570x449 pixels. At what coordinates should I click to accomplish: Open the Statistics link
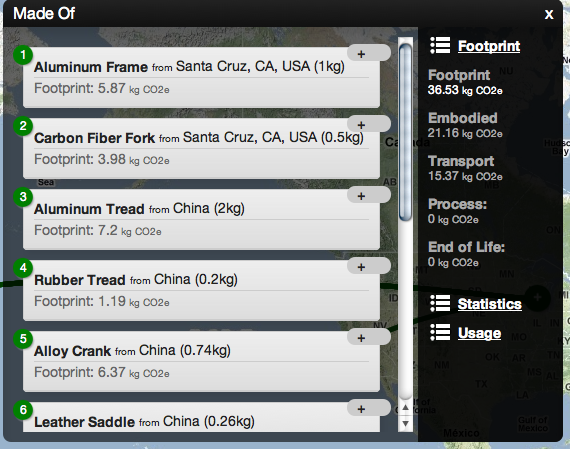coord(490,304)
